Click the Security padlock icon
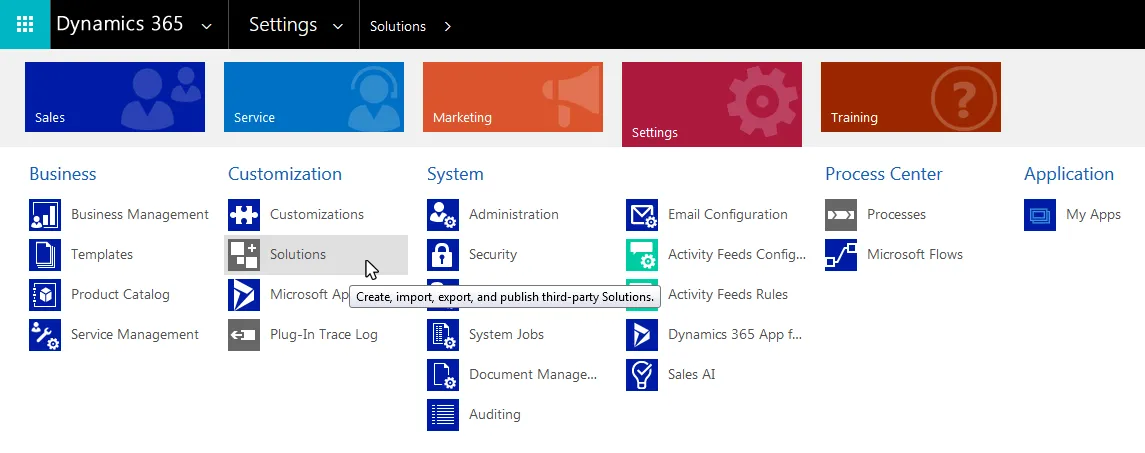The width and height of the screenshot is (1145, 453). point(443,255)
